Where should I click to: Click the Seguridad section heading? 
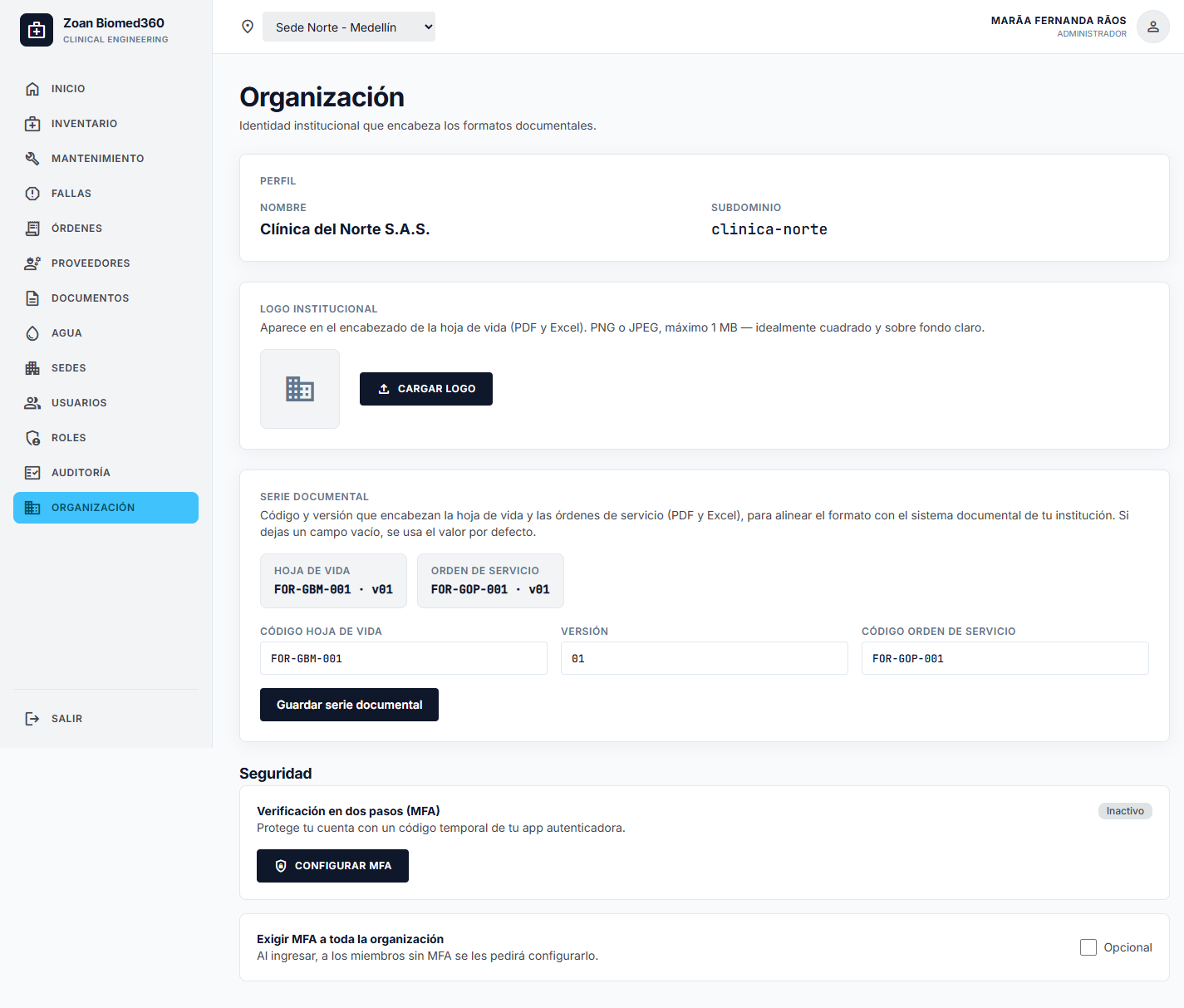pos(276,774)
